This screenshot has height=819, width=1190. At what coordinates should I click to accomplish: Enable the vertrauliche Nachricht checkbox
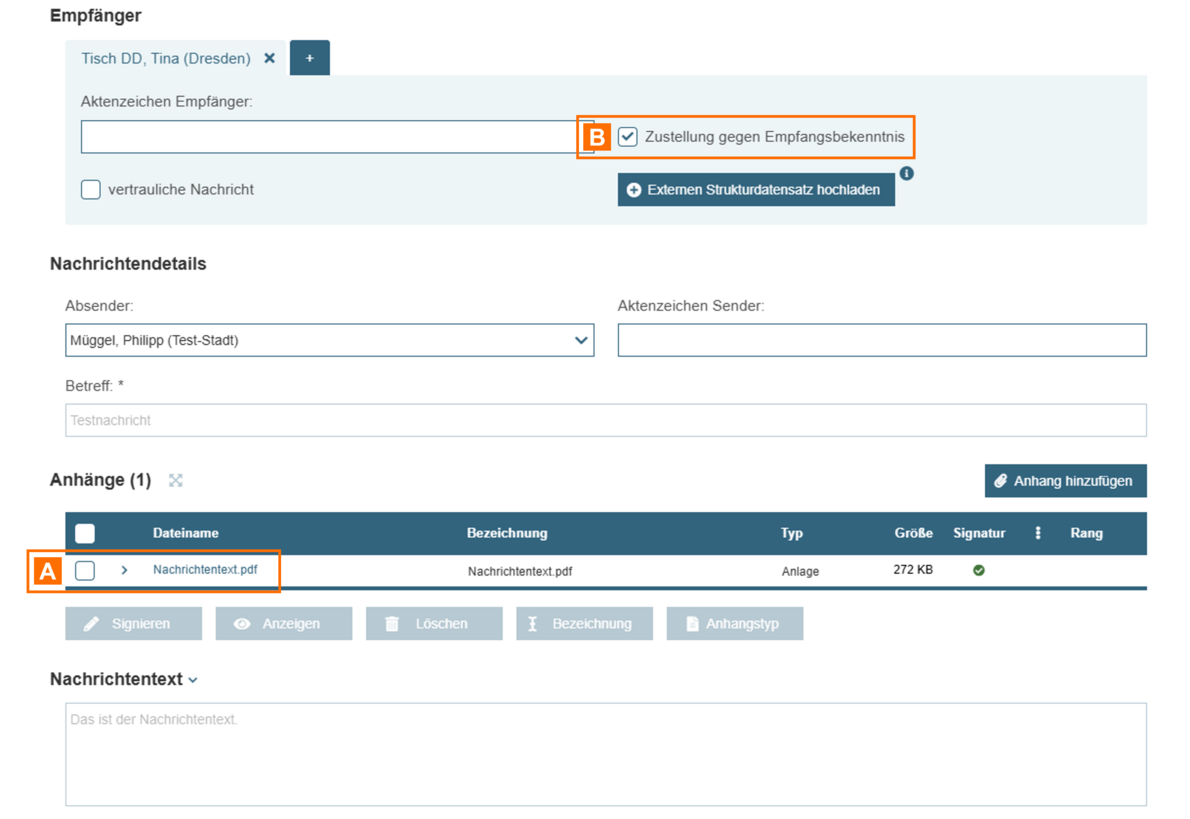(x=91, y=189)
